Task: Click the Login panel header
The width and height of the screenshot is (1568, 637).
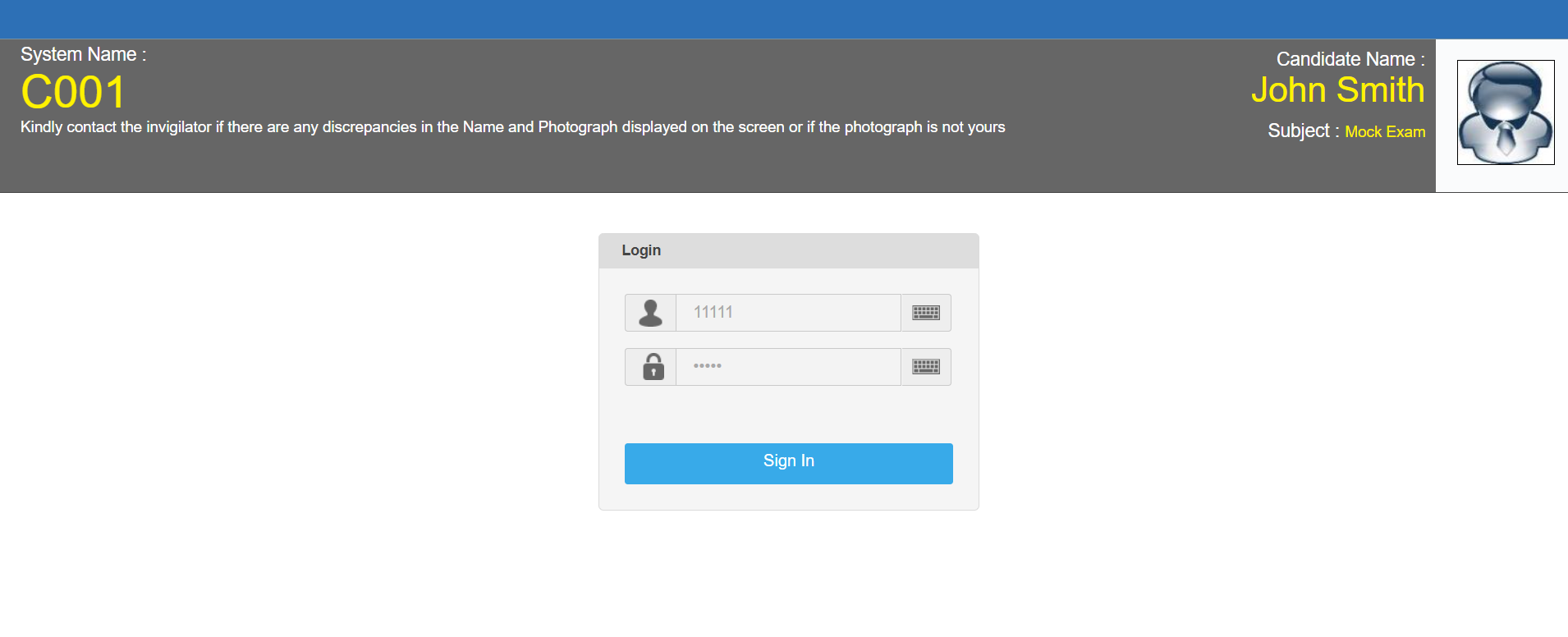Action: [788, 251]
